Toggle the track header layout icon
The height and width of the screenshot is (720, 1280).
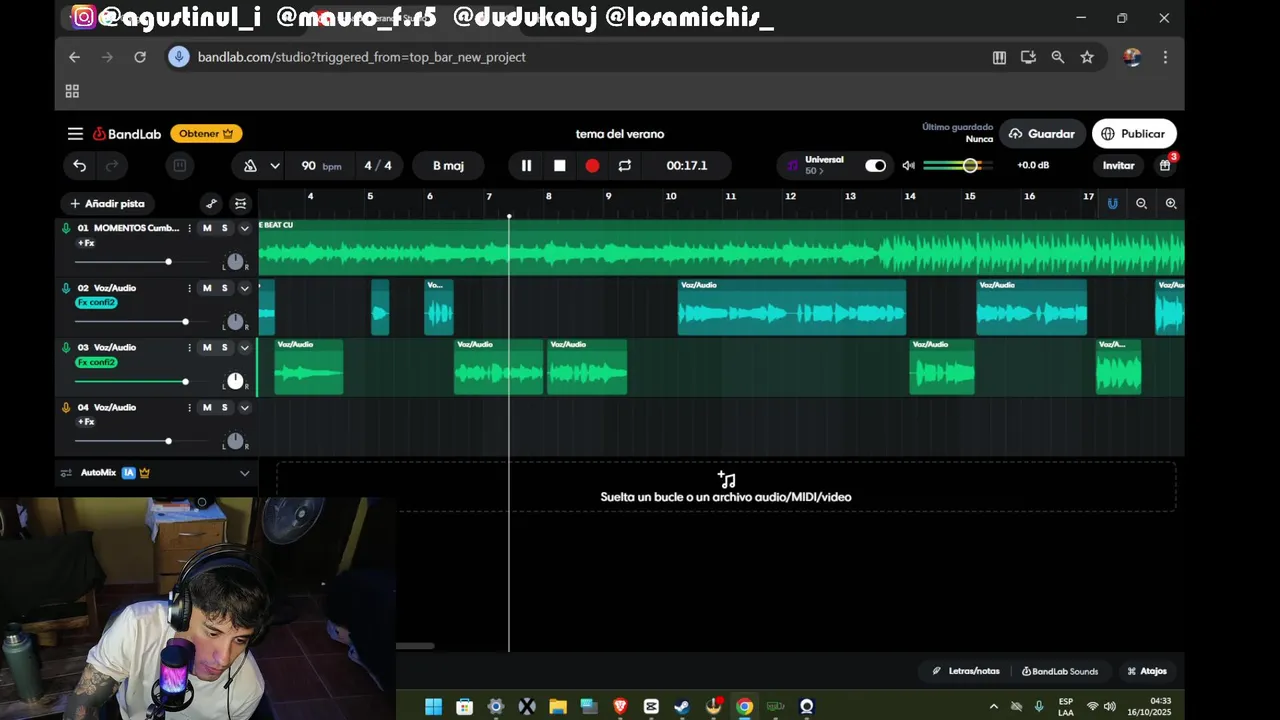[241, 204]
